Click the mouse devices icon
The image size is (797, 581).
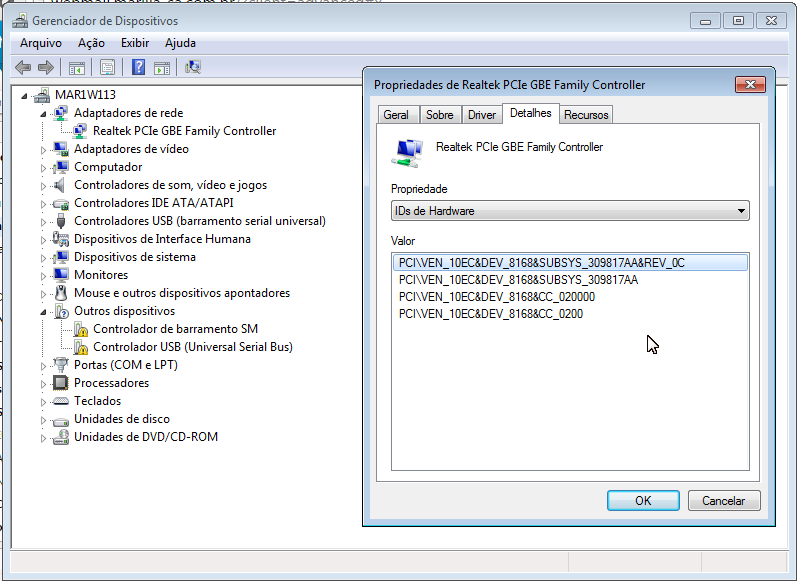point(61,293)
